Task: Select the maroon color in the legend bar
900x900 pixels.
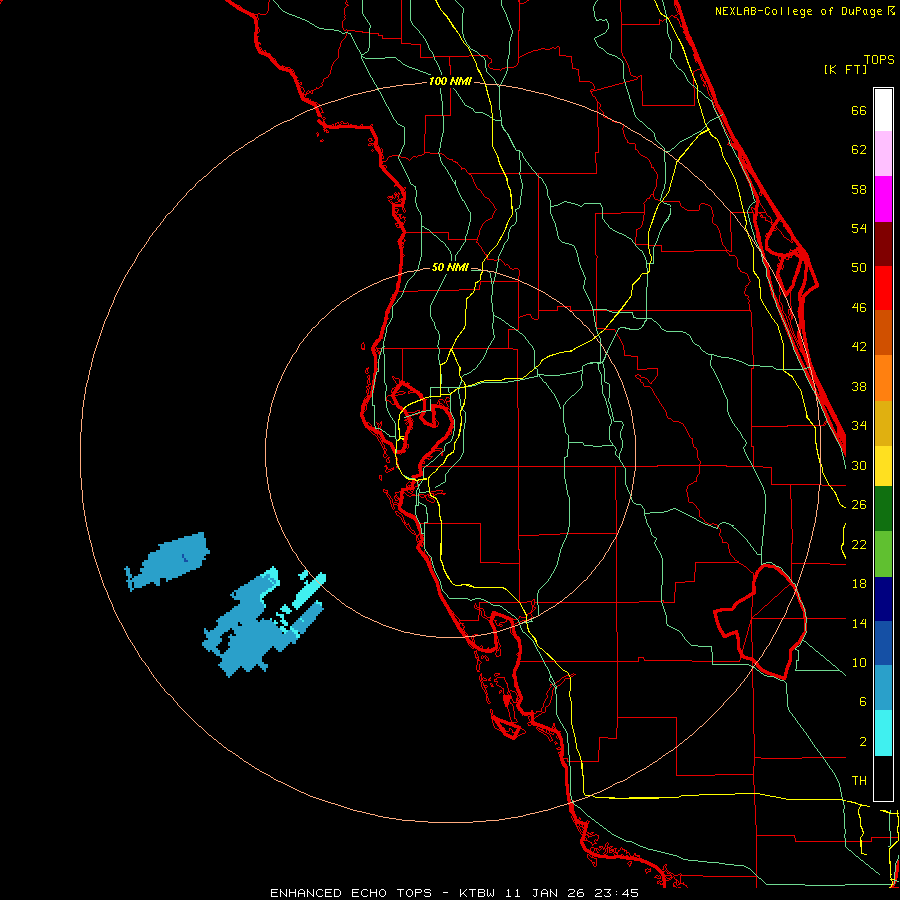Action: point(883,244)
